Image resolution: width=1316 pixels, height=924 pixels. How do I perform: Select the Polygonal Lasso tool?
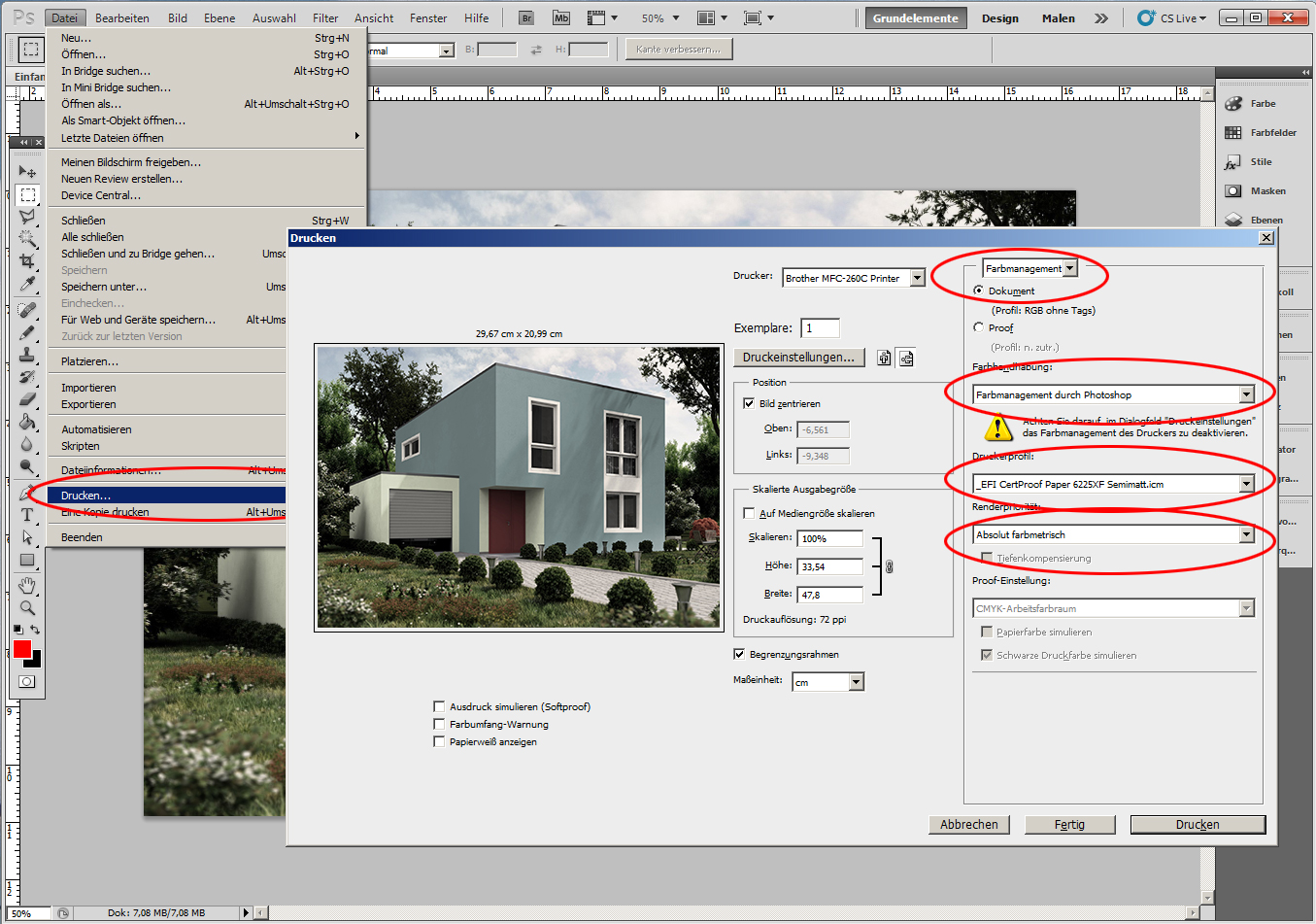pyautogui.click(x=27, y=216)
